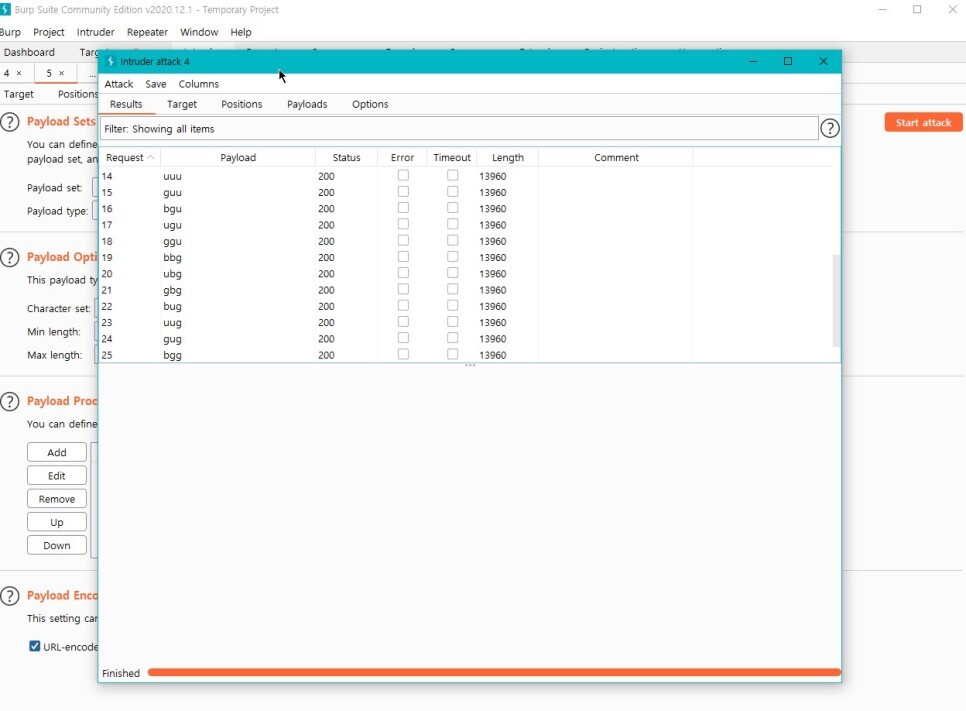
Task: Open the Attack menu
Action: coord(118,84)
